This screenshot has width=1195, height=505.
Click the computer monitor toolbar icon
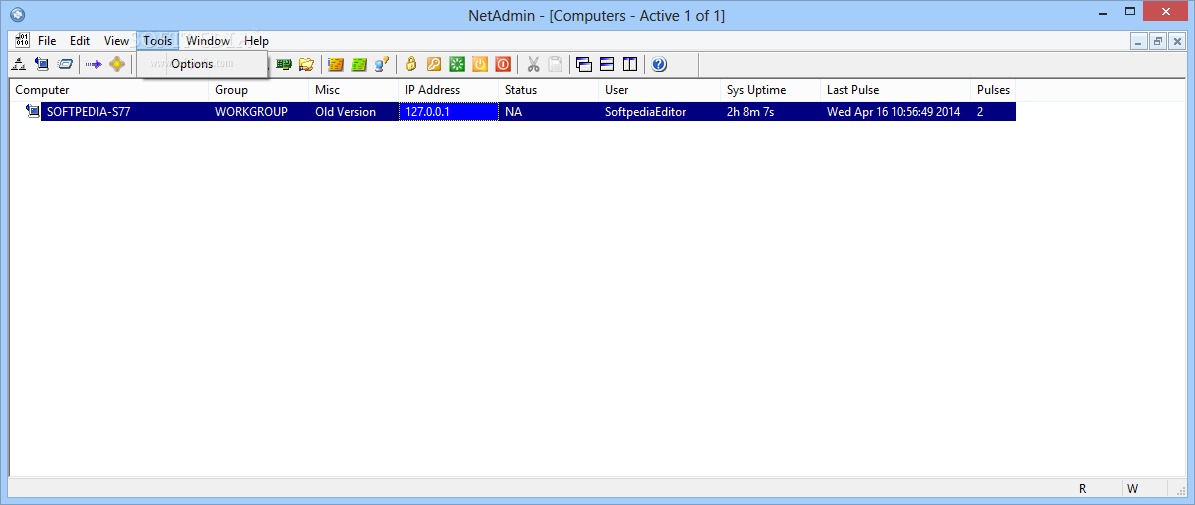coord(43,65)
